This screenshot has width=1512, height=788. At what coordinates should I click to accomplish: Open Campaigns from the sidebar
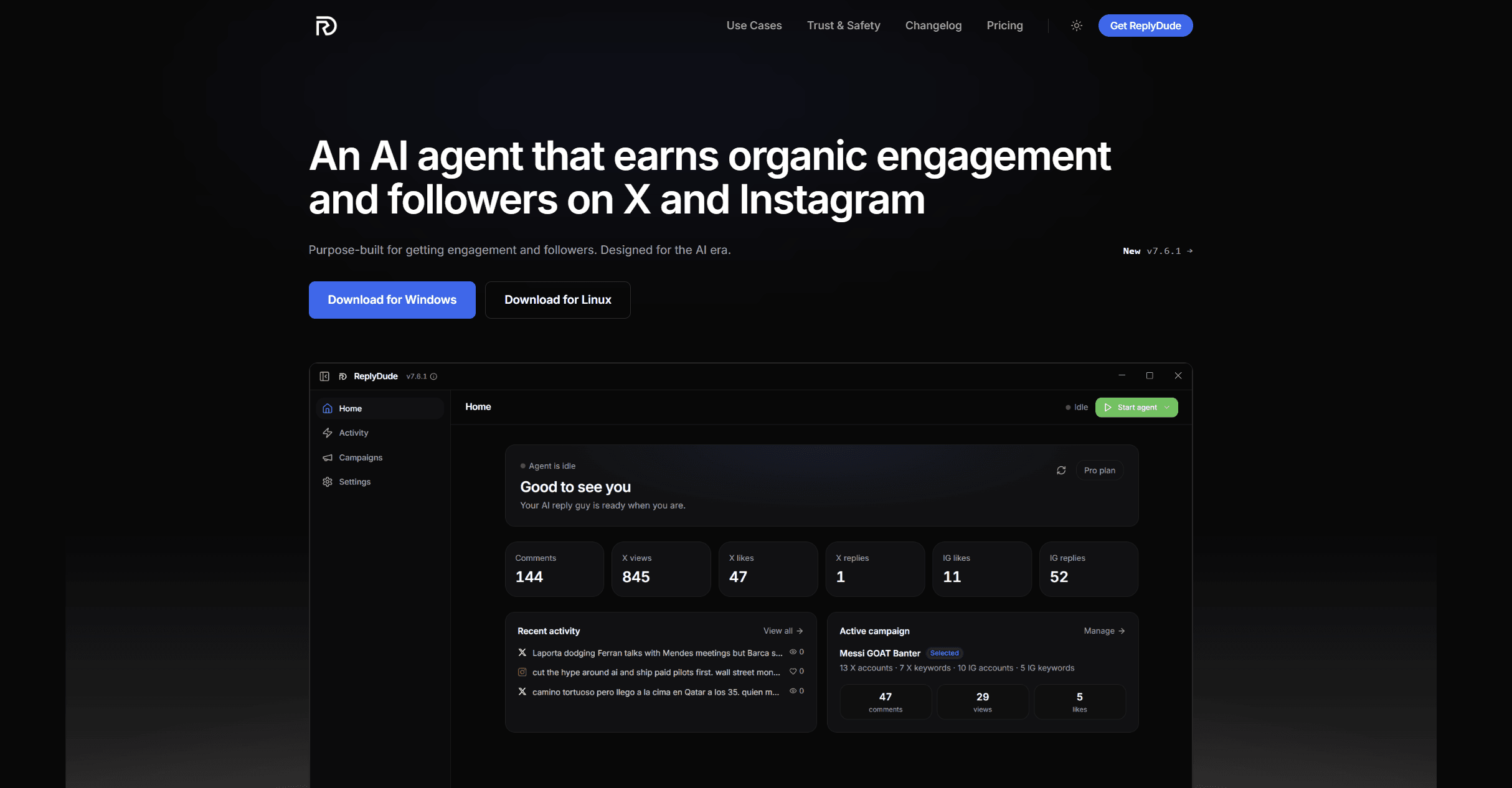click(380, 457)
